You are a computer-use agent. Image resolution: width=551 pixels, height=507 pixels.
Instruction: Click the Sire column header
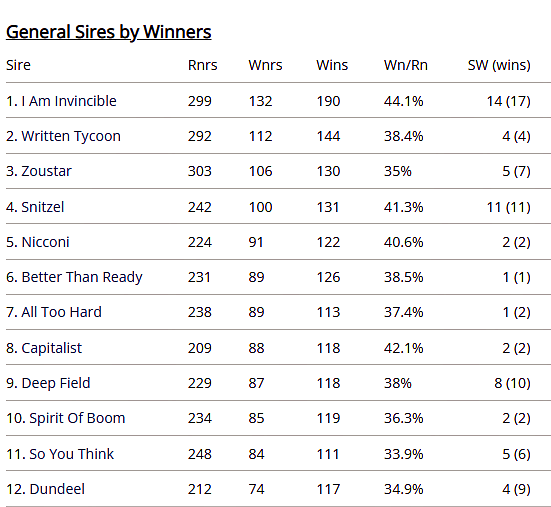(18, 65)
